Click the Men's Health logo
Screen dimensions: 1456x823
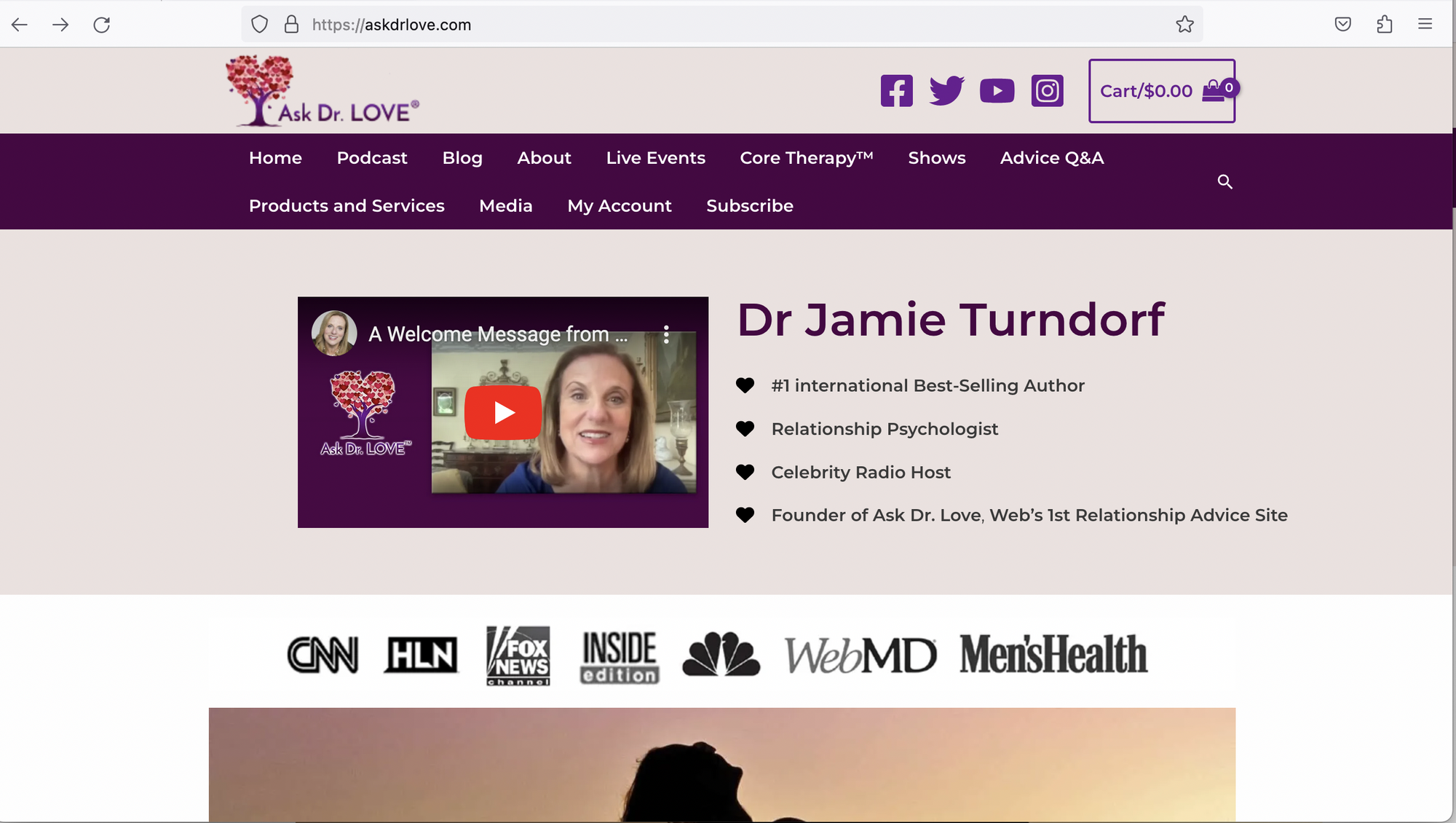1054,653
